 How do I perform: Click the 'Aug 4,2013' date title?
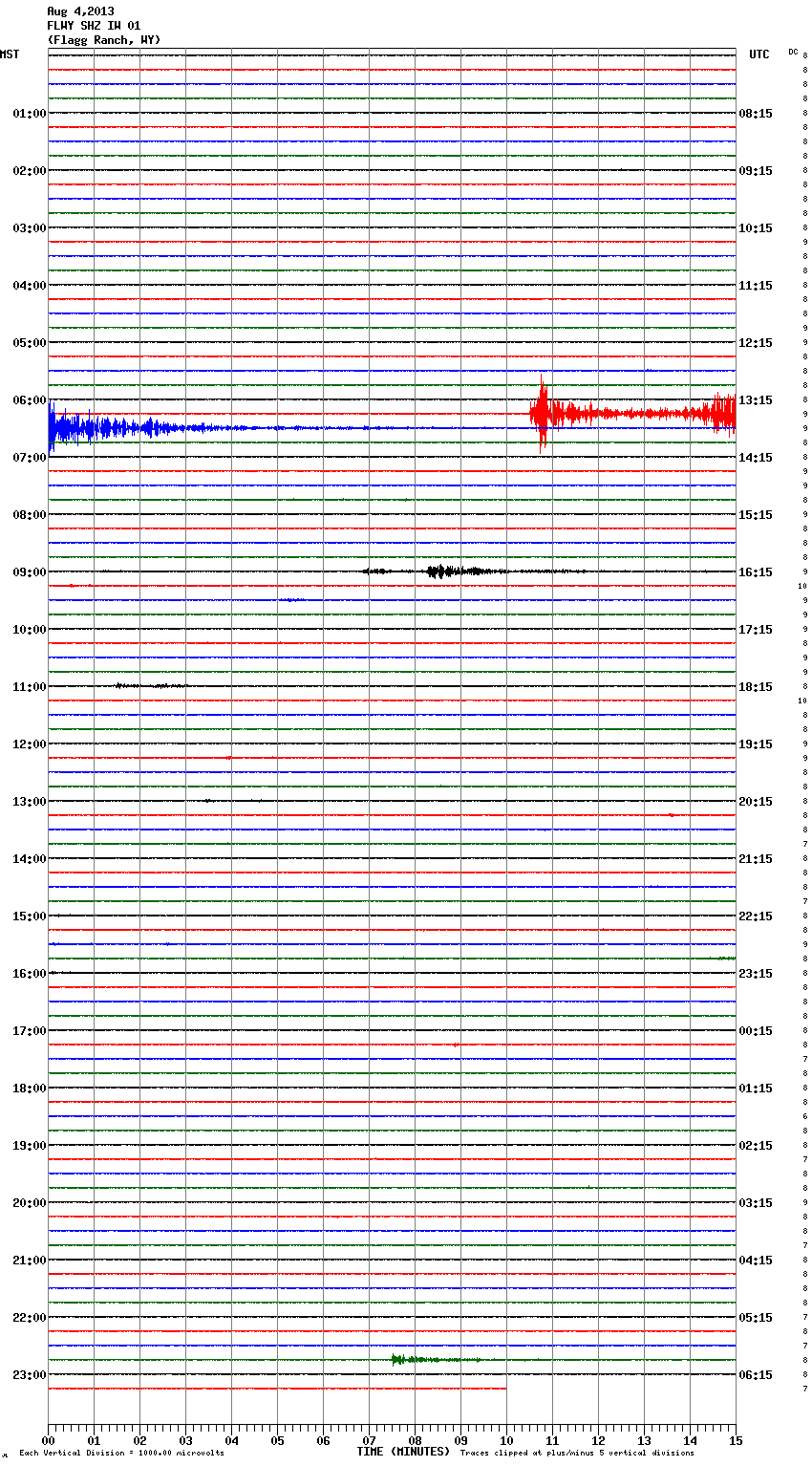pos(80,11)
